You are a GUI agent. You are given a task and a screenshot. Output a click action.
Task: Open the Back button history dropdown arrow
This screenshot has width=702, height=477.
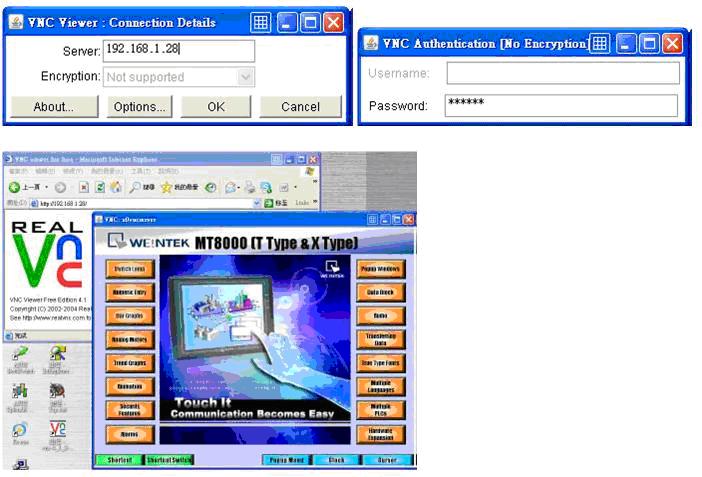click(x=47, y=187)
